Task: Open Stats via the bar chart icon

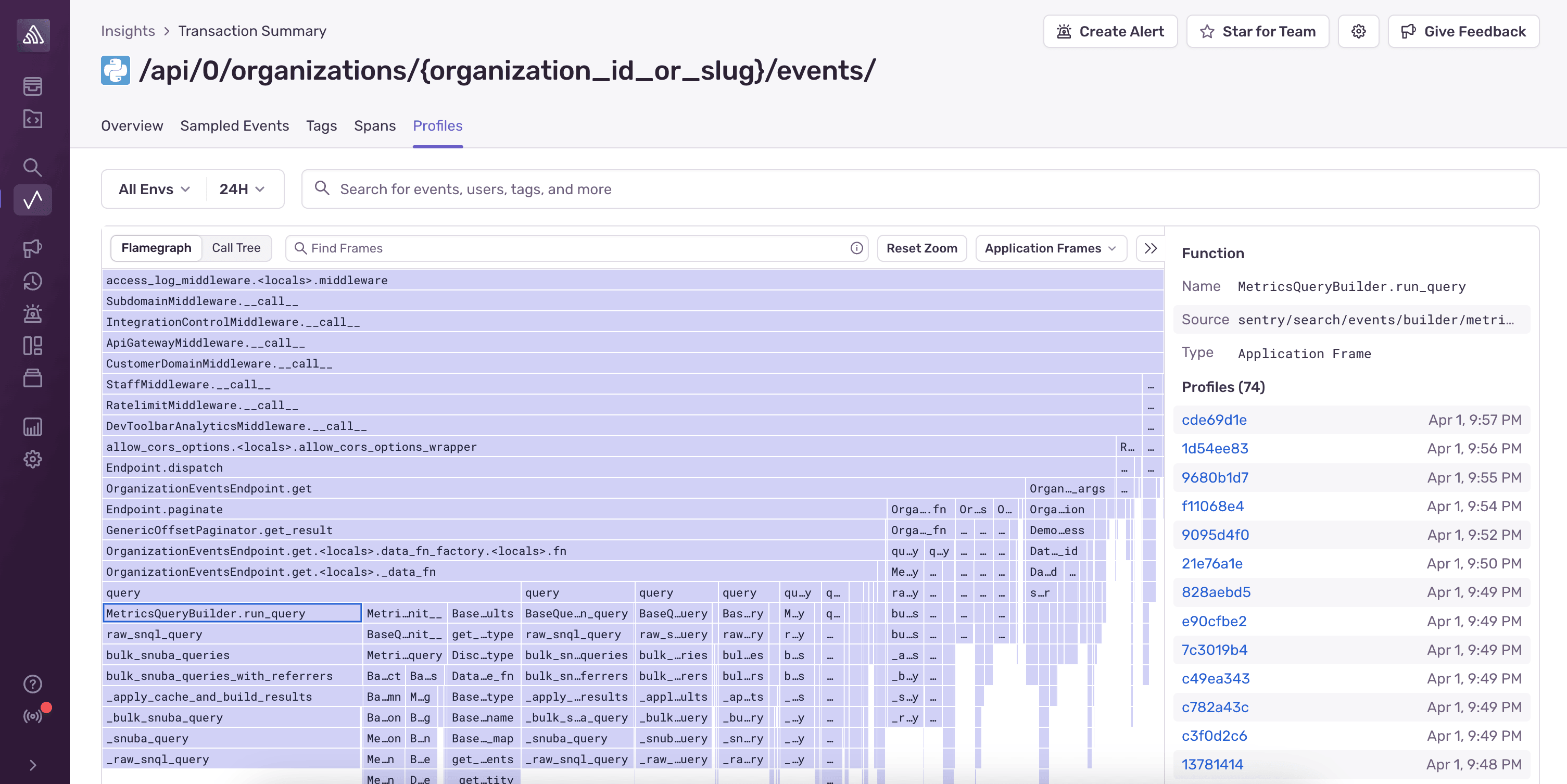Action: (32, 427)
